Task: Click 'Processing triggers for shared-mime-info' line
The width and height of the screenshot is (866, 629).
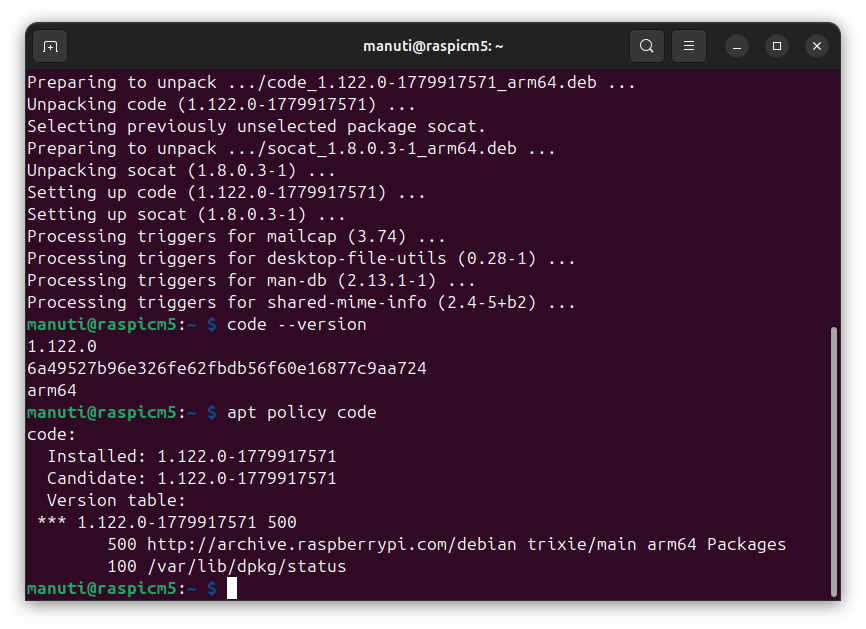Action: coord(302,303)
